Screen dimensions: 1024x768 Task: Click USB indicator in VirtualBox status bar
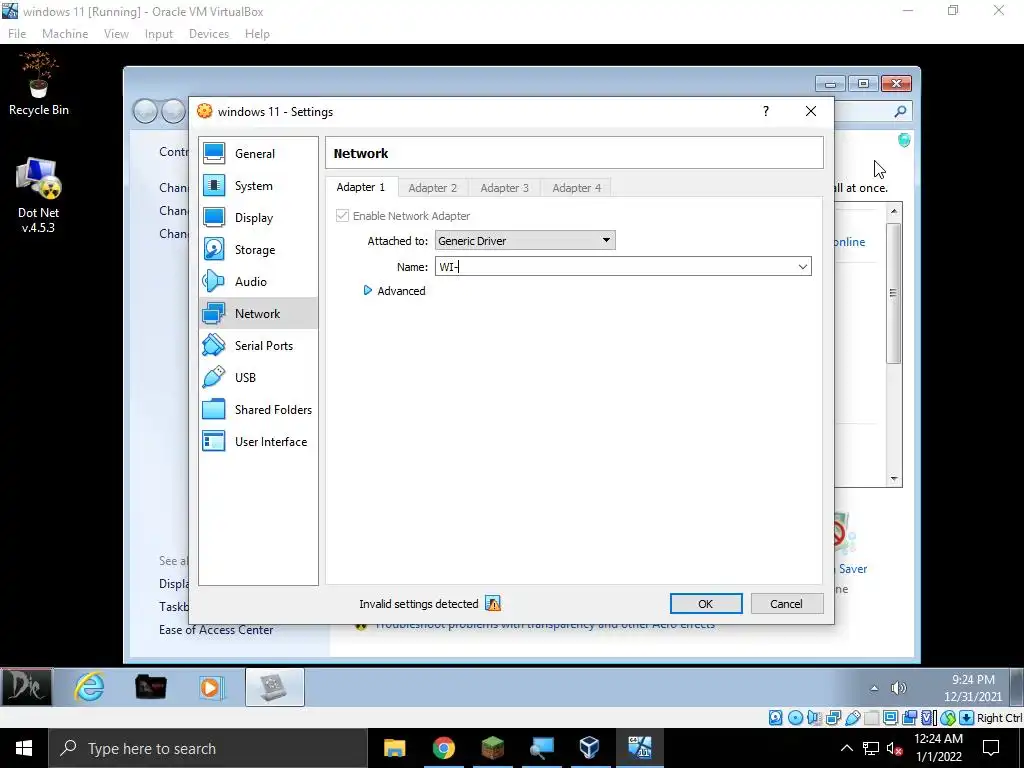point(852,718)
